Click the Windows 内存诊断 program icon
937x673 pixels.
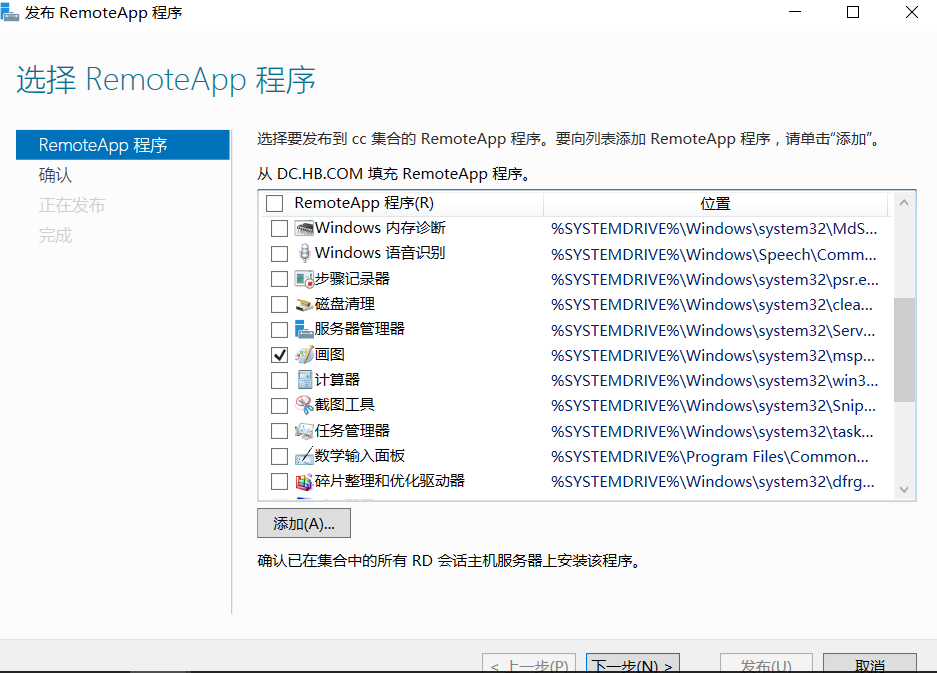pyautogui.click(x=304, y=228)
